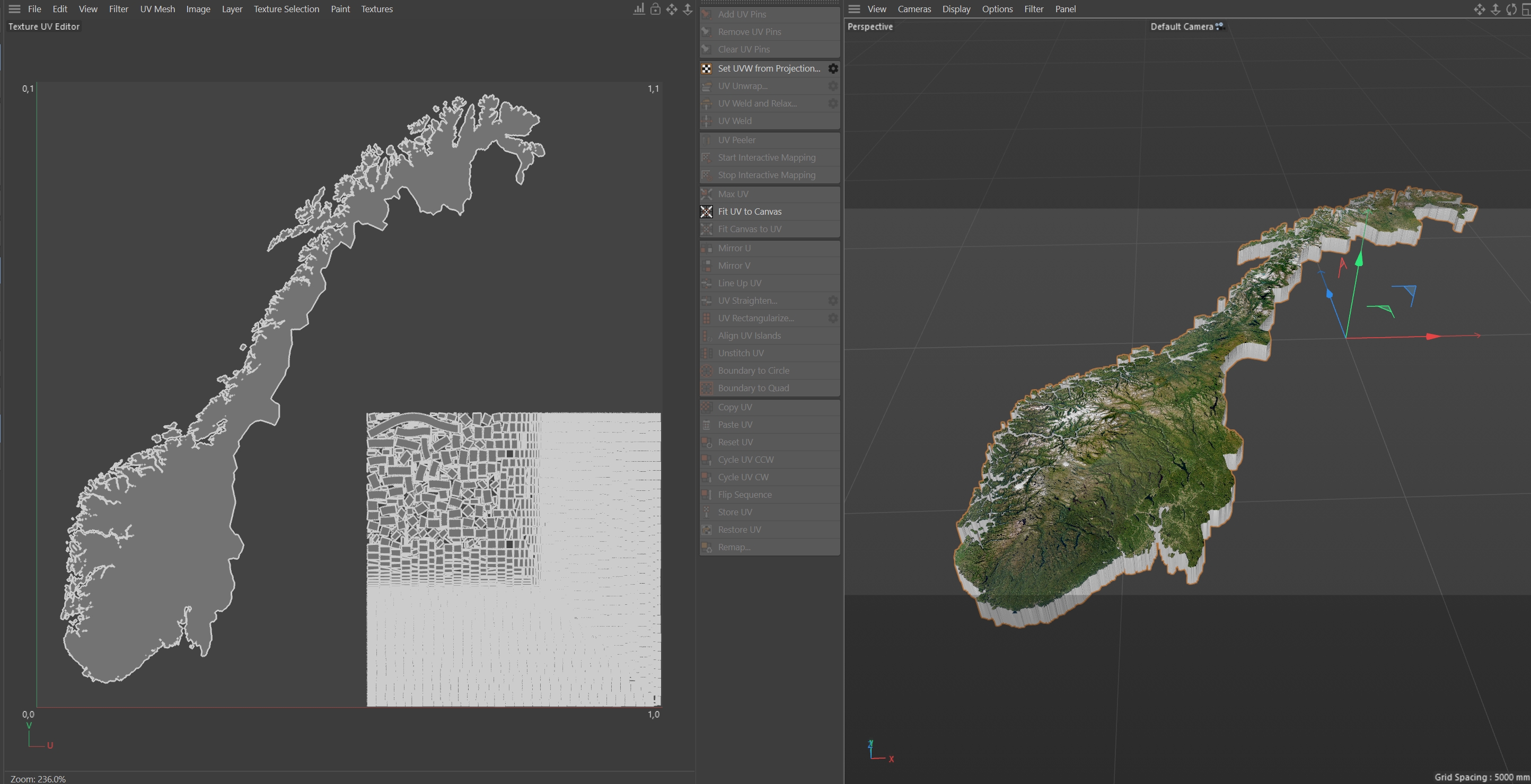Open the Texture Selection menu
This screenshot has height=784, width=1531.
click(x=286, y=9)
